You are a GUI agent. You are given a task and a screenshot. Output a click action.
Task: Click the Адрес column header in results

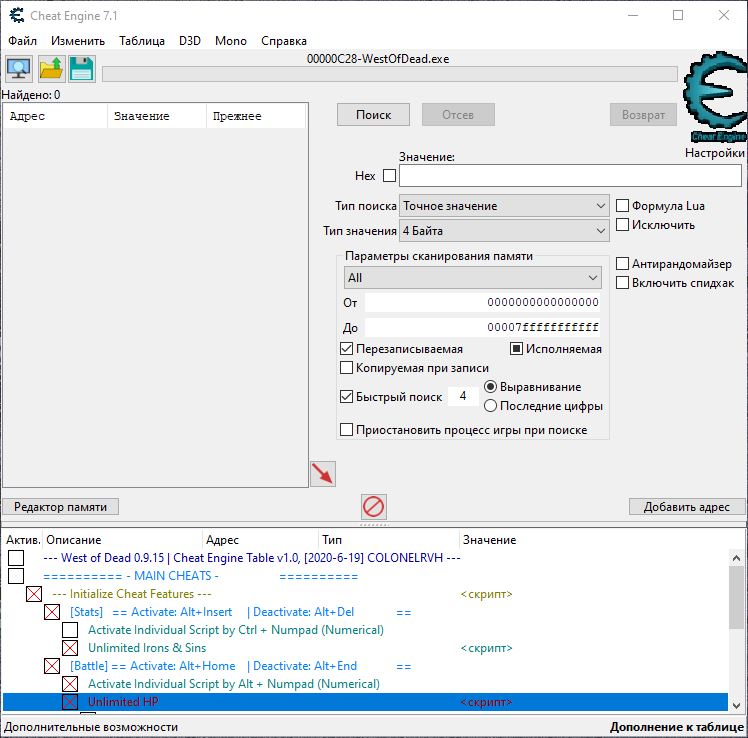pos(55,116)
